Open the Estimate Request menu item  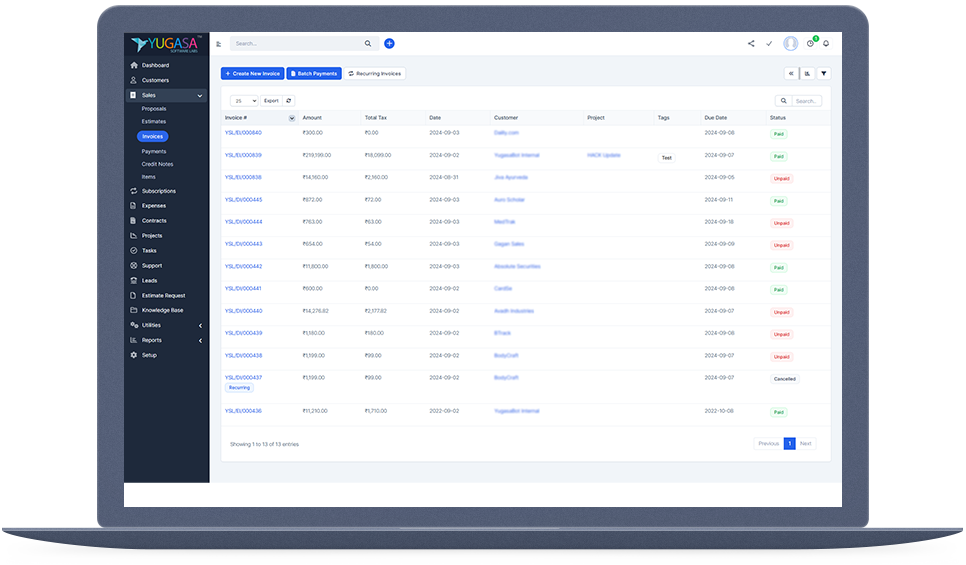click(x=164, y=296)
